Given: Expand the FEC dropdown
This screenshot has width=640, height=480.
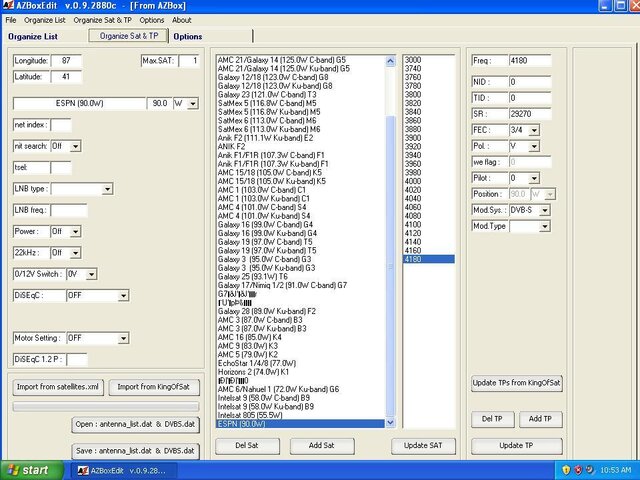Looking at the screenshot, I should (x=534, y=130).
